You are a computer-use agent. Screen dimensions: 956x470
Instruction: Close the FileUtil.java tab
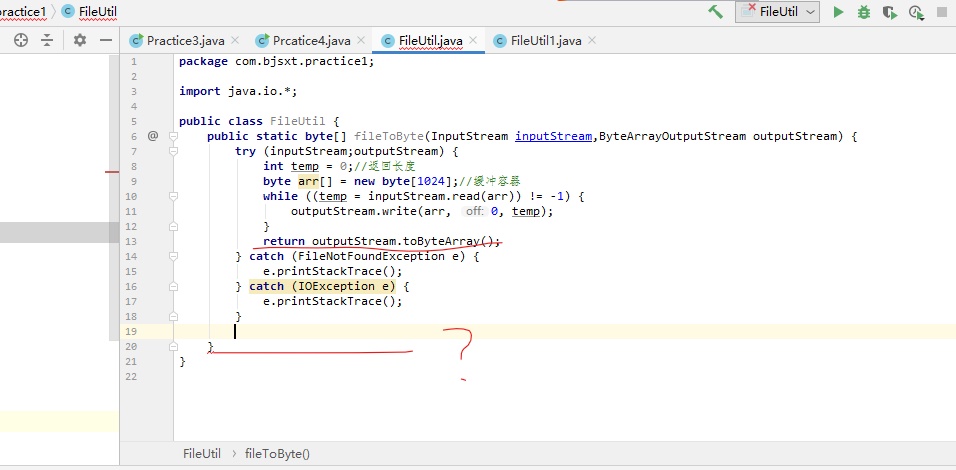473,41
